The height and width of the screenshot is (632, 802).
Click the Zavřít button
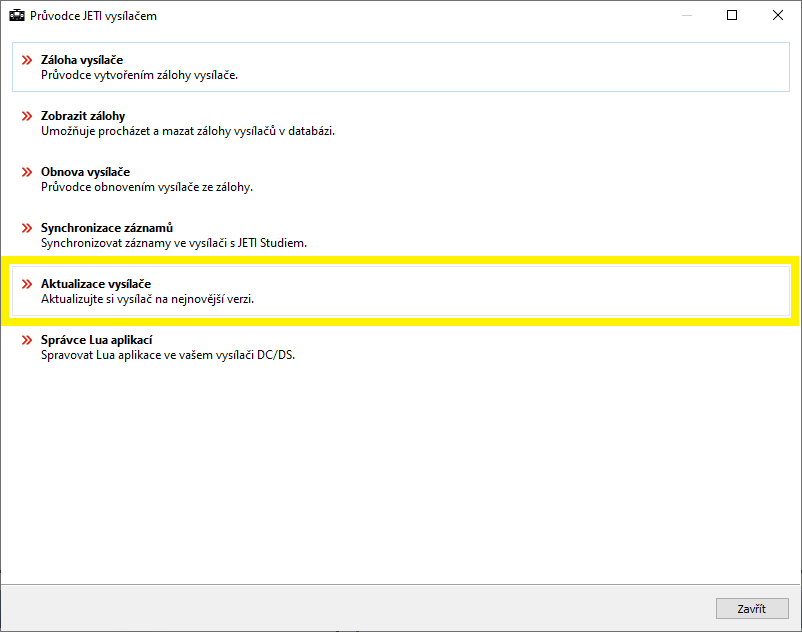752,608
